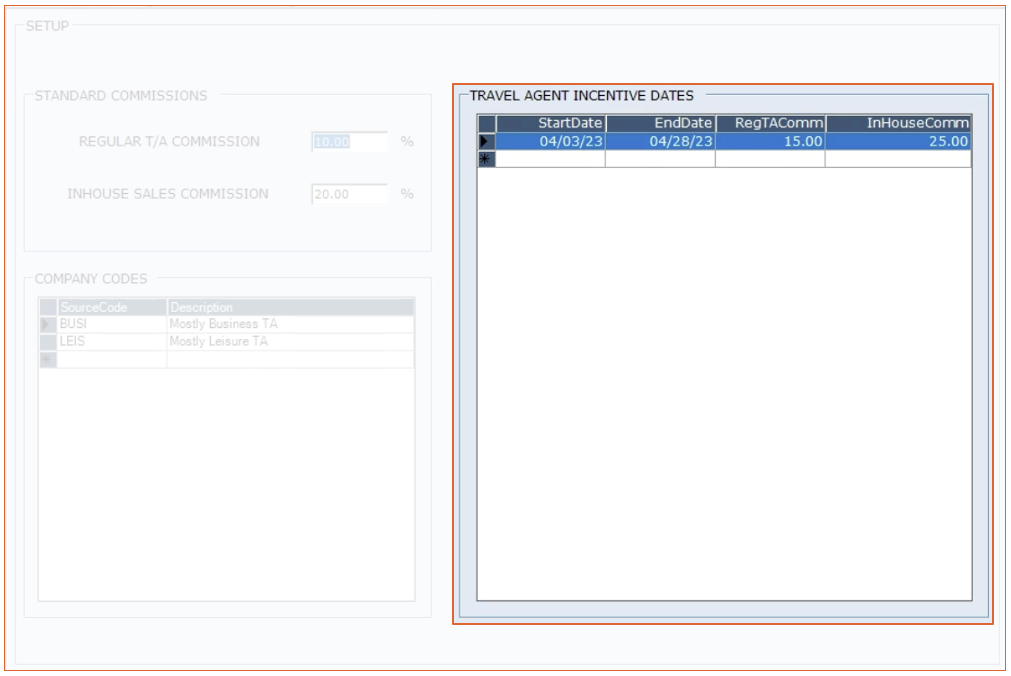Edit the 15.00 RegTAComm cell
Viewport: 1011px width, 676px height.
click(770, 142)
